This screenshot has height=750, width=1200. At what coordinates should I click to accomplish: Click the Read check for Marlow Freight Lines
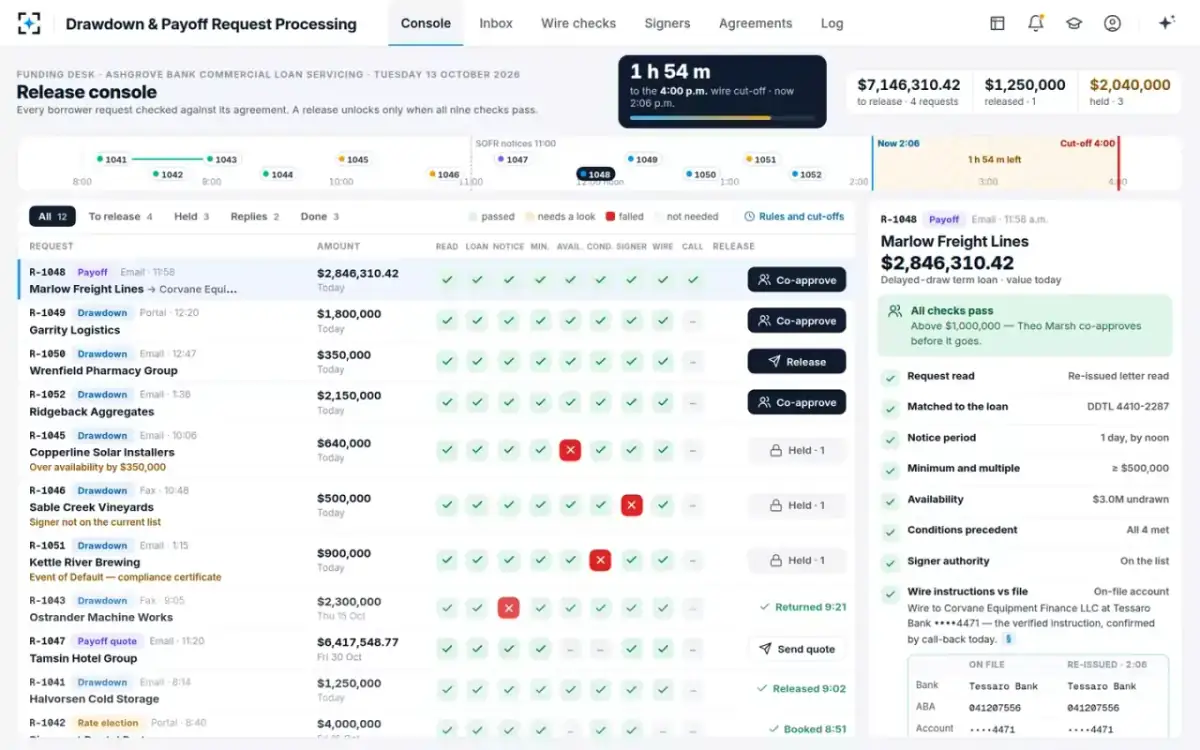coord(447,280)
